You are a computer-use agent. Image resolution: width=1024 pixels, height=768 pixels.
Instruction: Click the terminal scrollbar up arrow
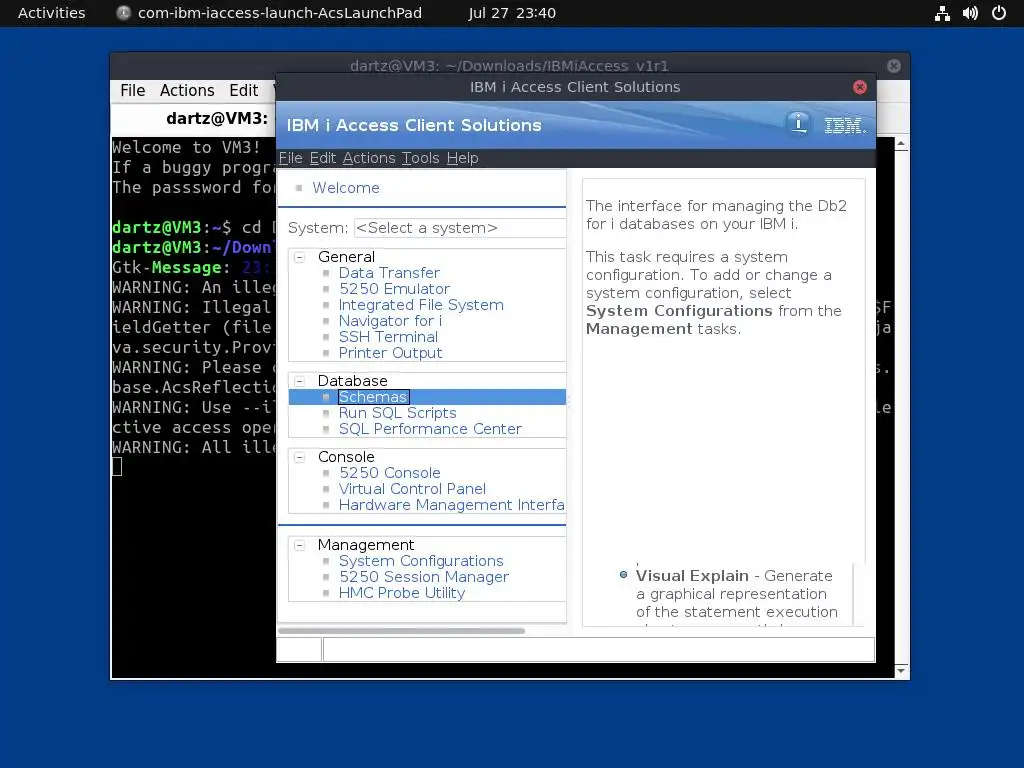[x=901, y=144]
